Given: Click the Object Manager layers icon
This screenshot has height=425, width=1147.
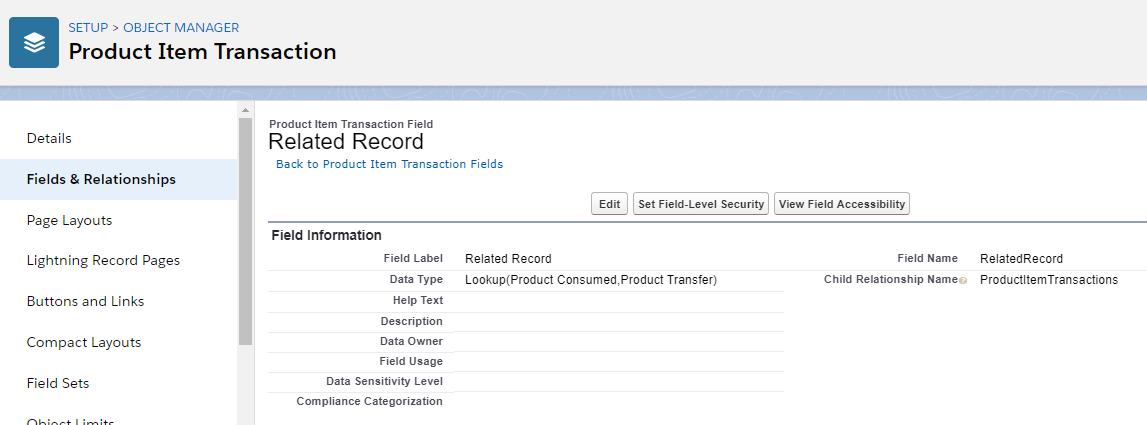Looking at the screenshot, I should click(34, 43).
